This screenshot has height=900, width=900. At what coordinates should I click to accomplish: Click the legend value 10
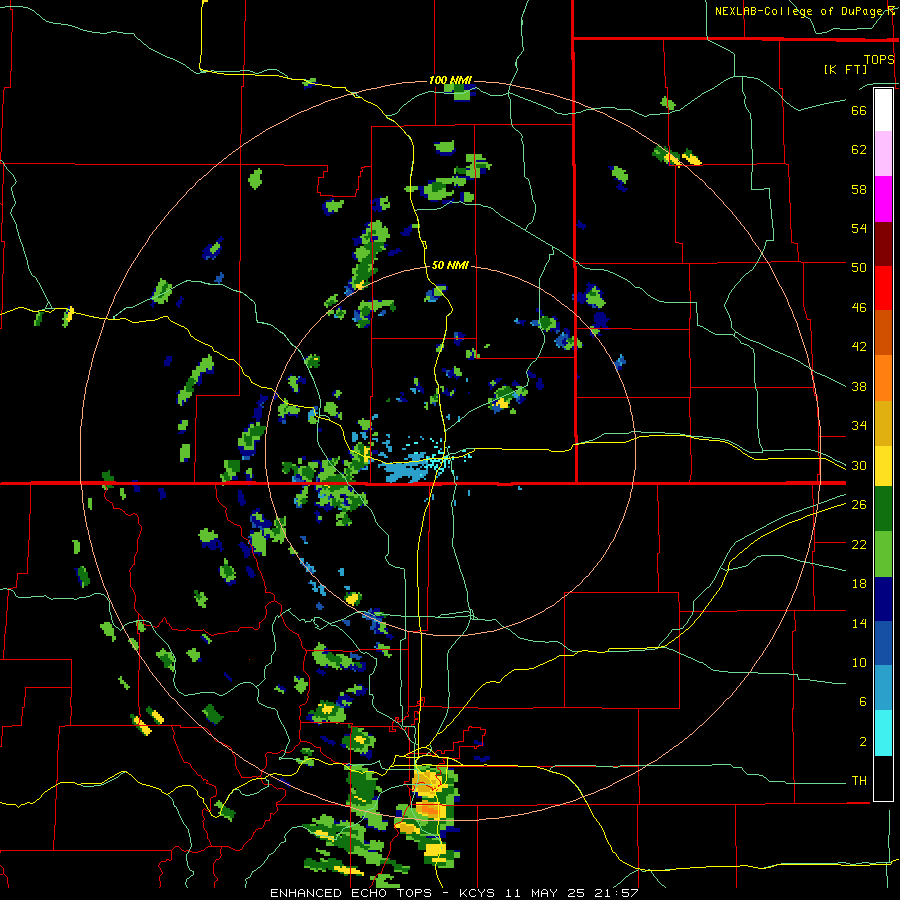pyautogui.click(x=859, y=662)
